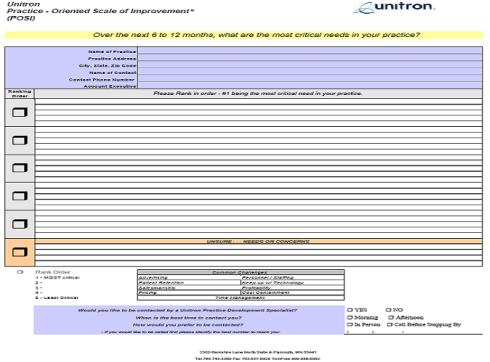This screenshot has height=362, width=490.
Task: Check the YES contact checkbox
Action: pyautogui.click(x=350, y=310)
